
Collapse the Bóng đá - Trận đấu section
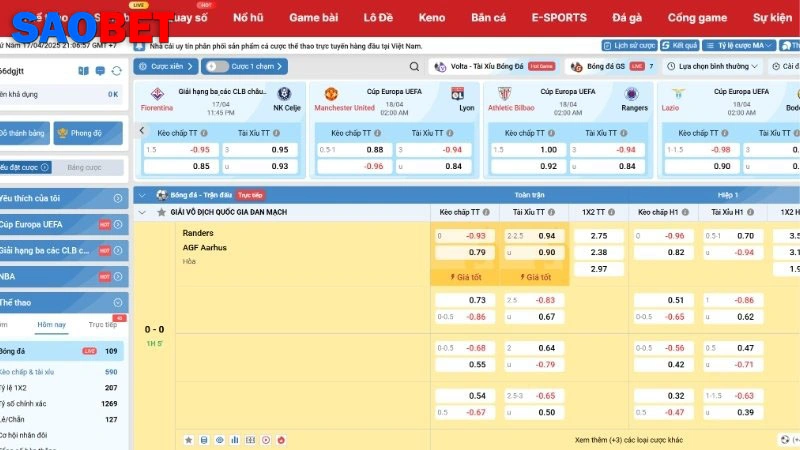click(142, 195)
